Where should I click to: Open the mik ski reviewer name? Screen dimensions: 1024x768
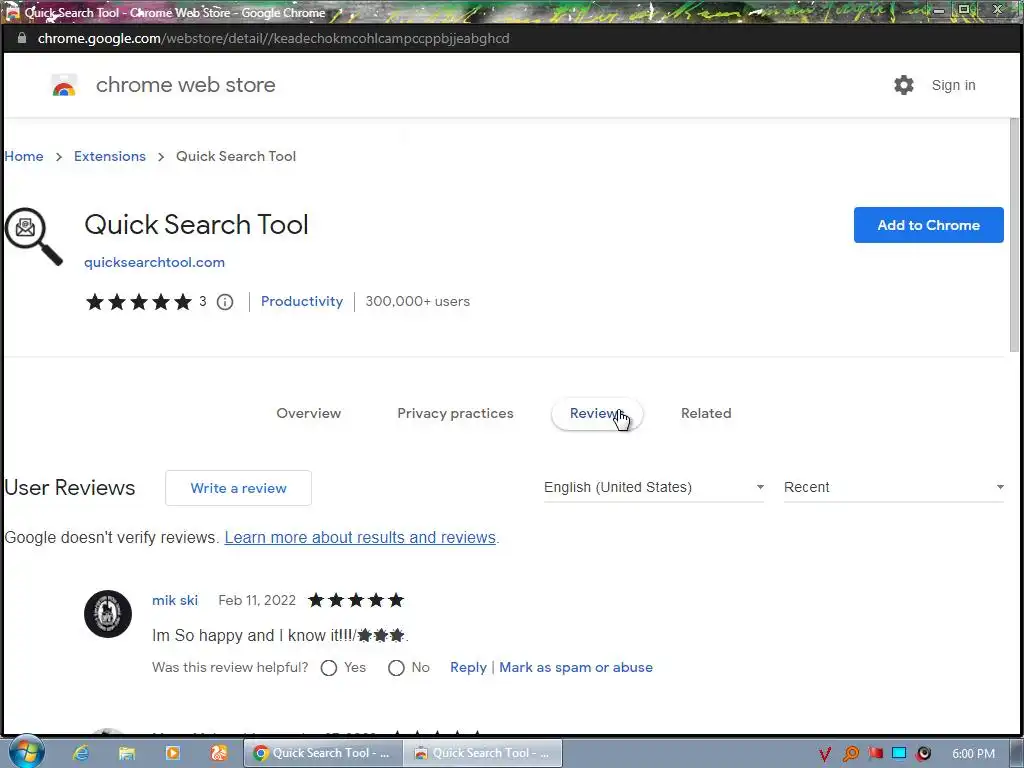175,600
